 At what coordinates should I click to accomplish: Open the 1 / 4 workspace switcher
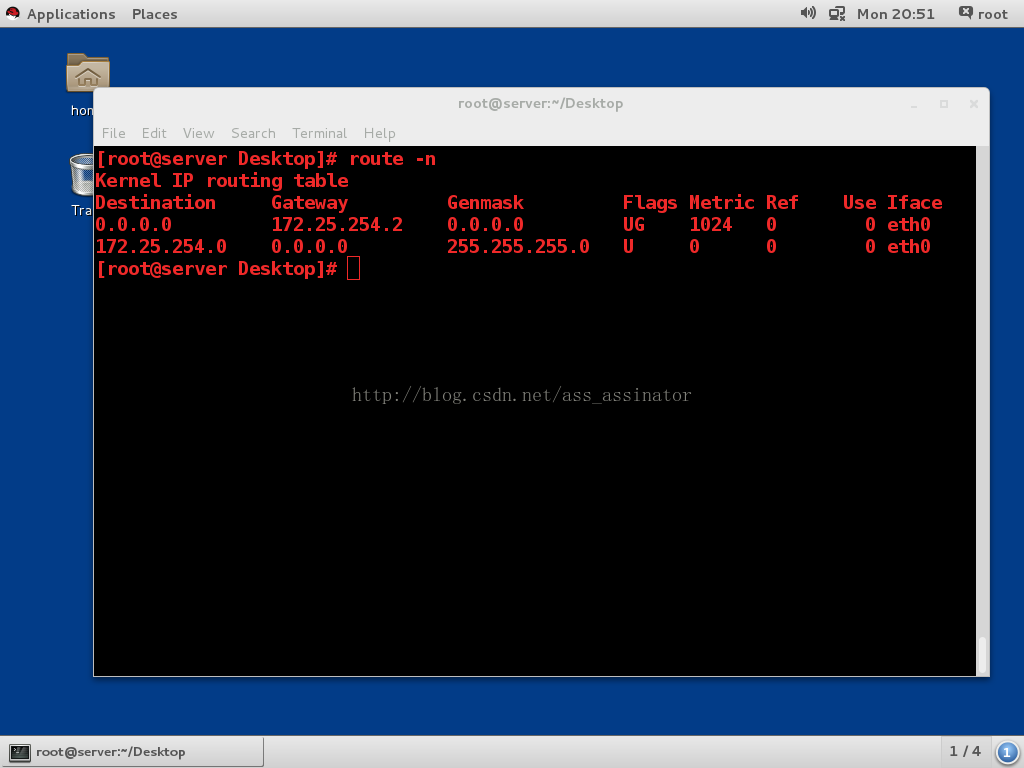965,752
